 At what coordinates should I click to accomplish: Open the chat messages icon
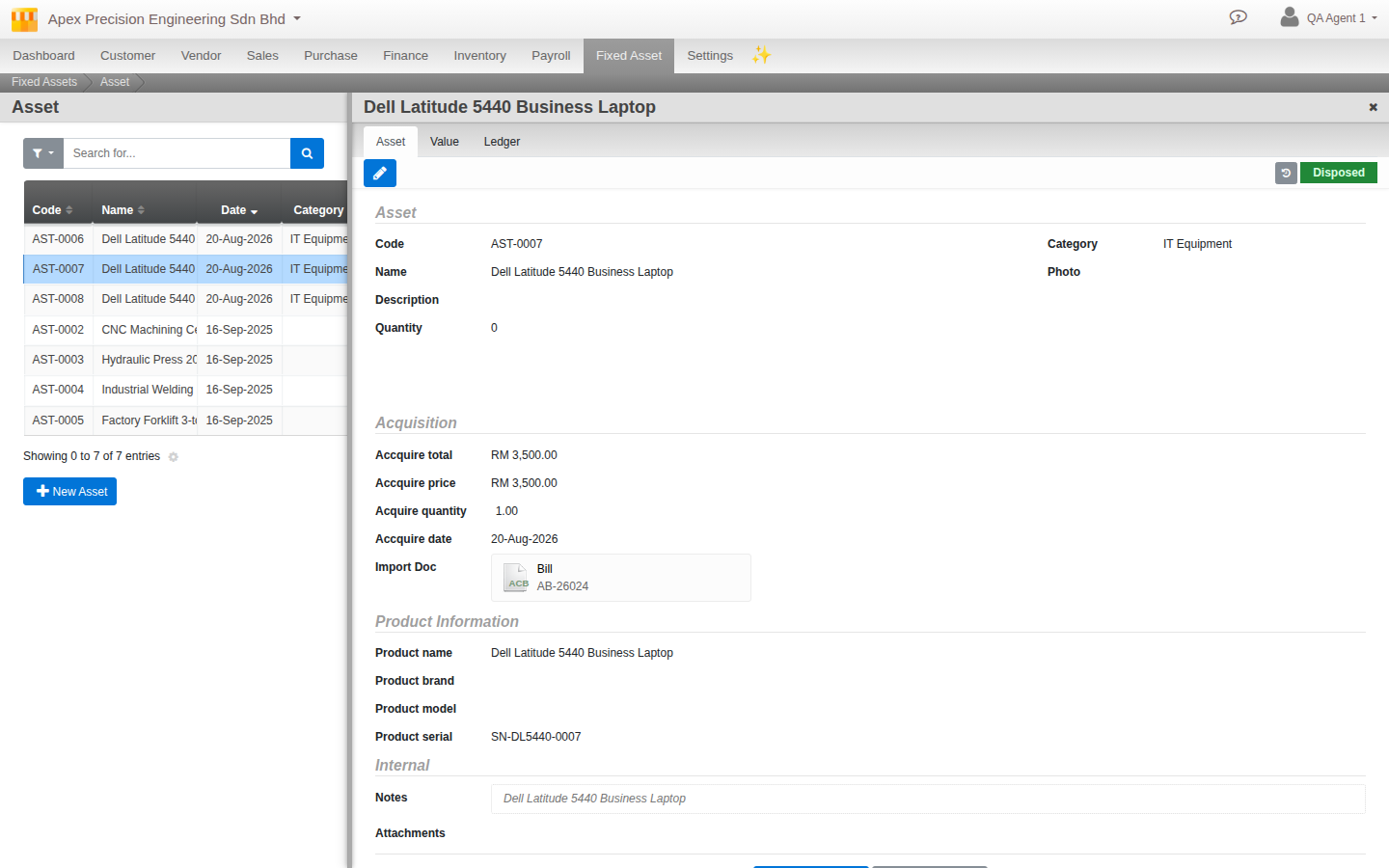click(1239, 17)
